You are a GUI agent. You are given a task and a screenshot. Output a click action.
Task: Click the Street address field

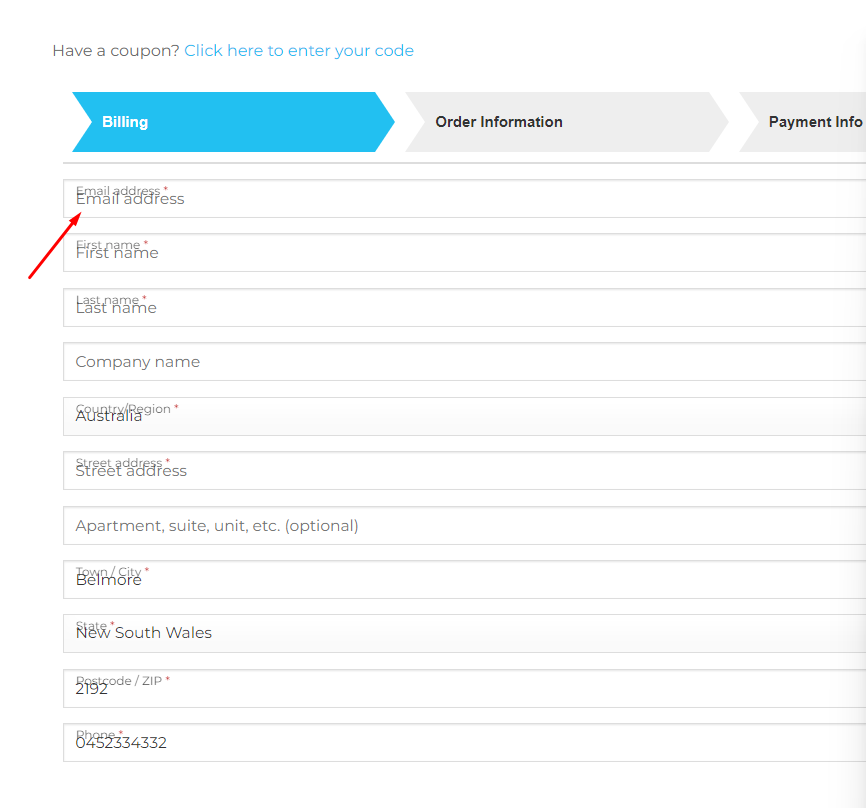464,471
